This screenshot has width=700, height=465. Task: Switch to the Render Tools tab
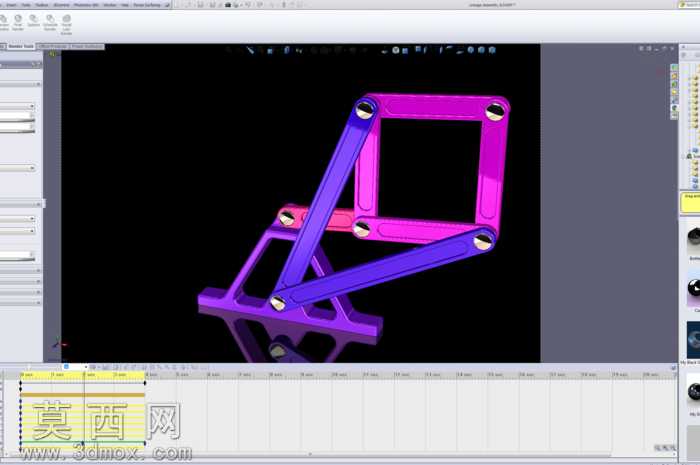pyautogui.click(x=21, y=46)
